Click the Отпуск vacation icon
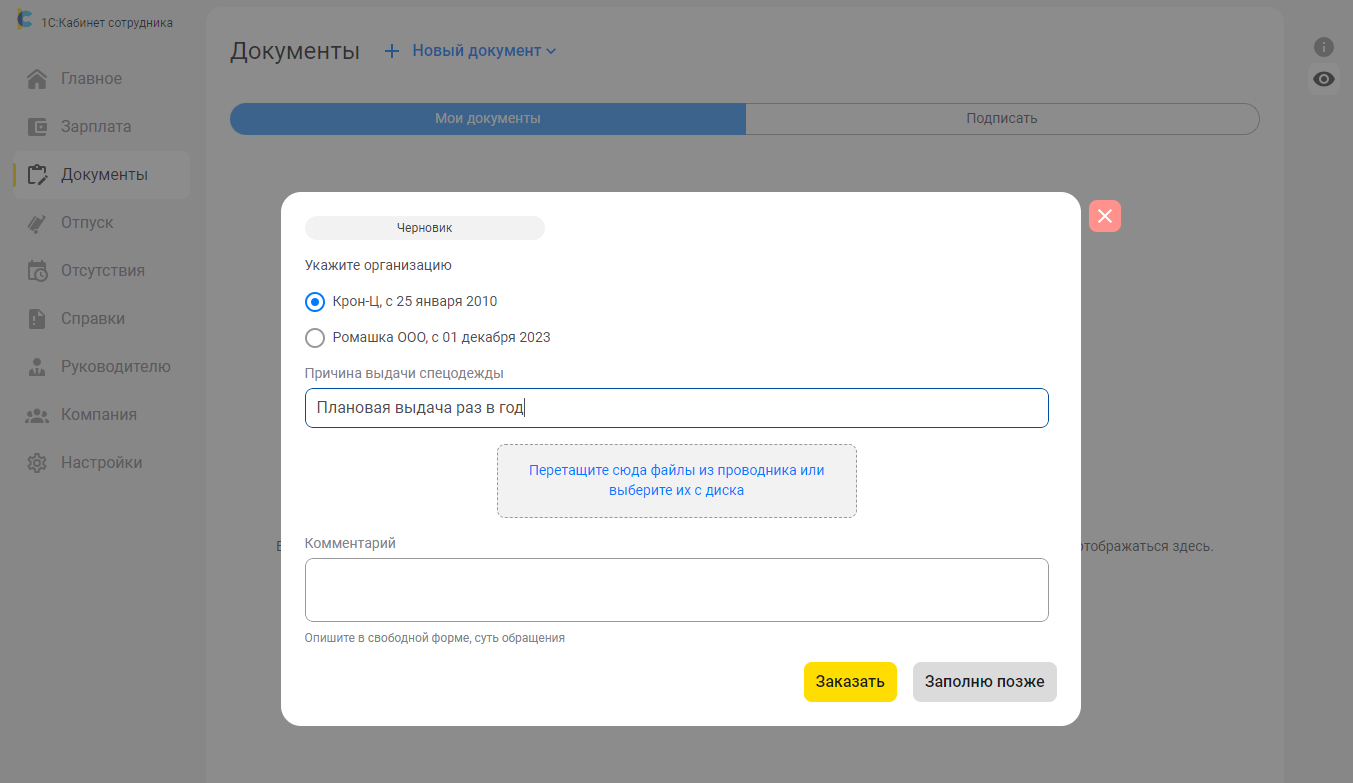 [37, 223]
